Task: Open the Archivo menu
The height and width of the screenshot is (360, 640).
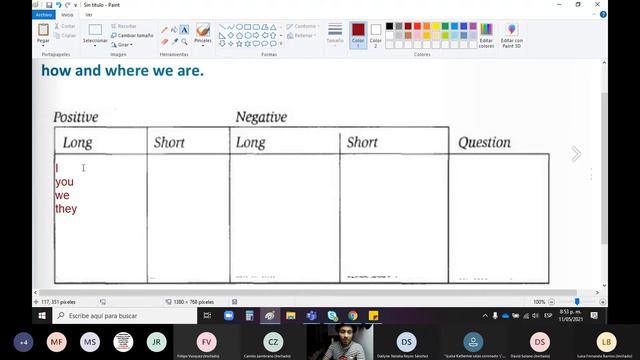Action: coord(44,15)
